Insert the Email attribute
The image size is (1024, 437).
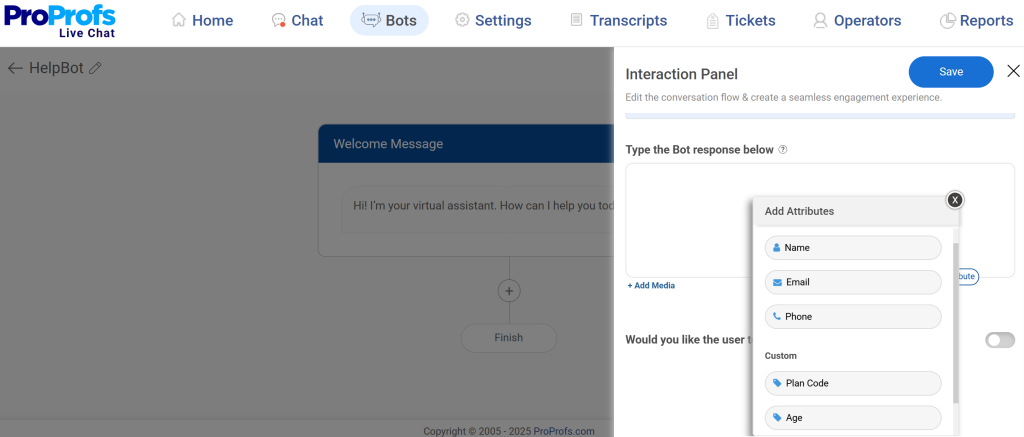point(853,282)
